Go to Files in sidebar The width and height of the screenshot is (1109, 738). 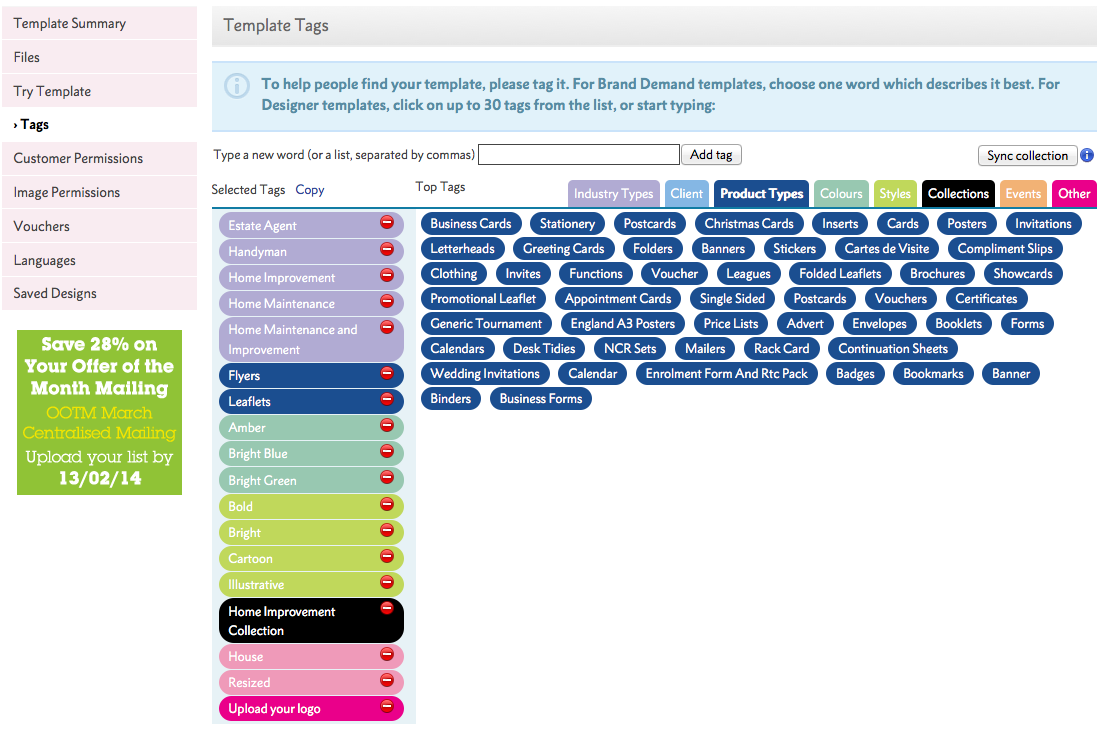click(100, 57)
